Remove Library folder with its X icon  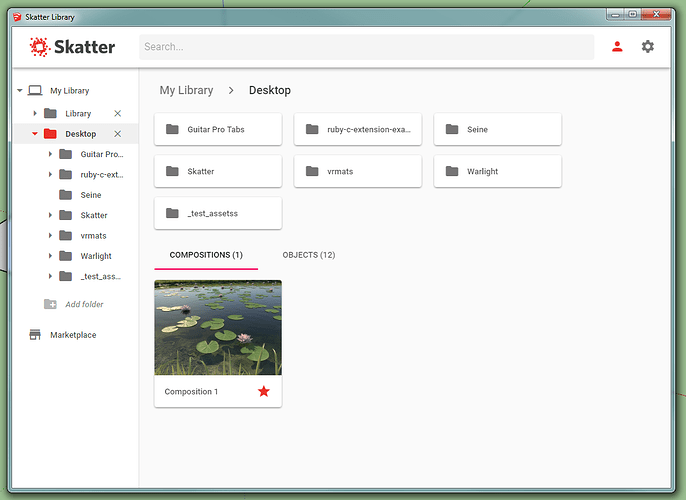click(x=118, y=113)
